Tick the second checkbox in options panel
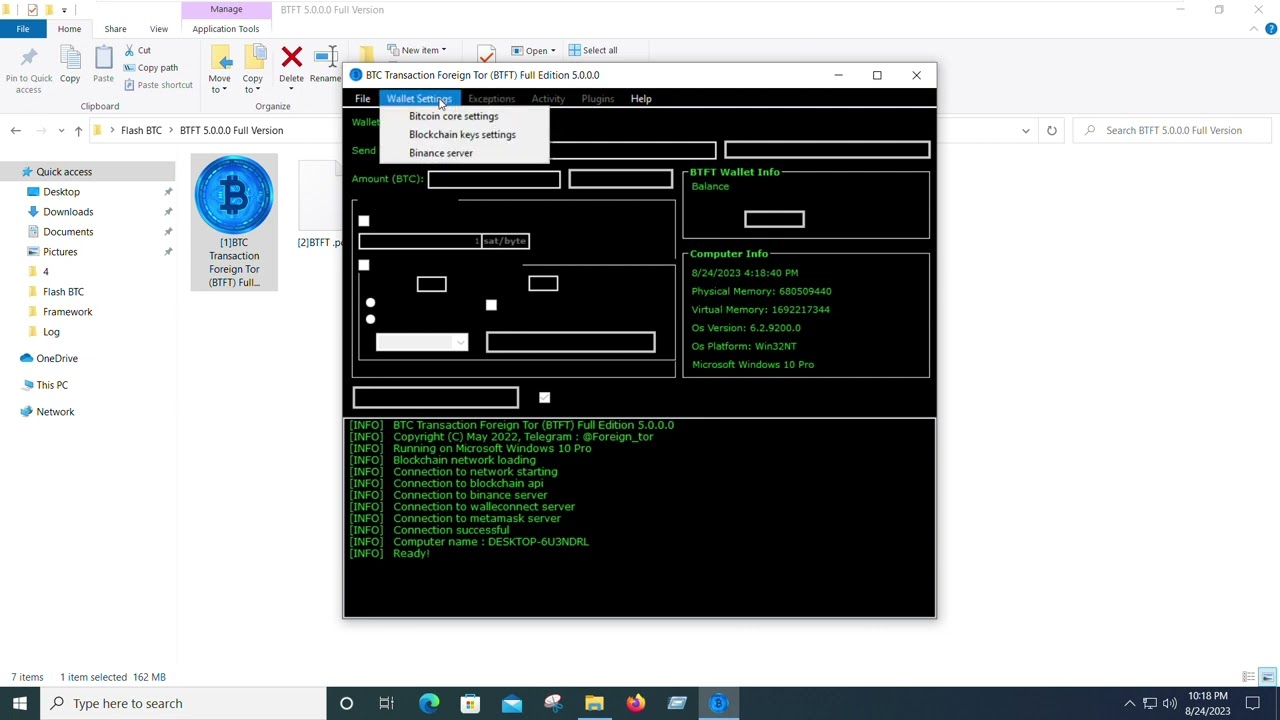 pyautogui.click(x=364, y=265)
